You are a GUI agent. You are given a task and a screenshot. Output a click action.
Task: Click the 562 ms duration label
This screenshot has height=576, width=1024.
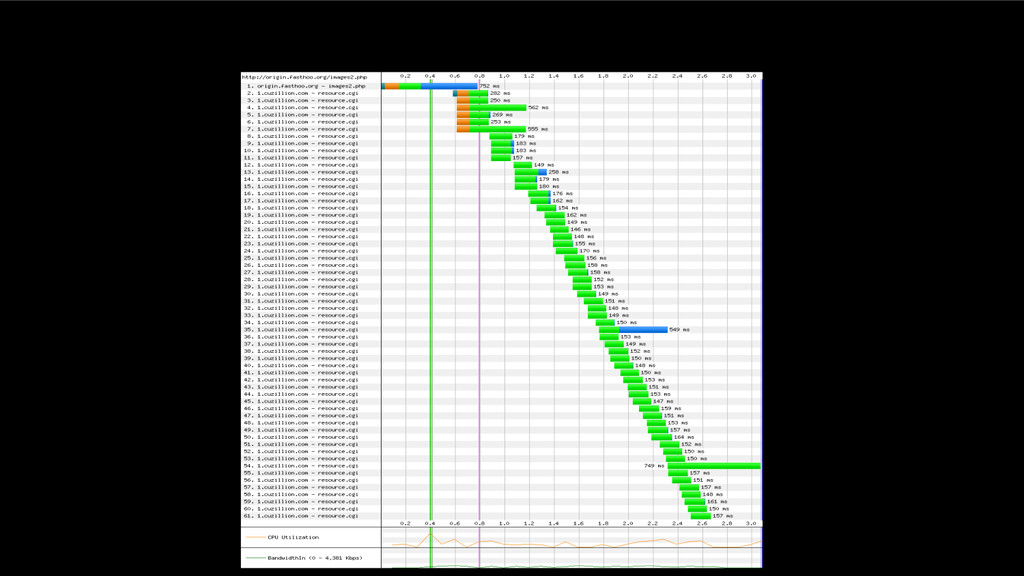click(x=538, y=107)
